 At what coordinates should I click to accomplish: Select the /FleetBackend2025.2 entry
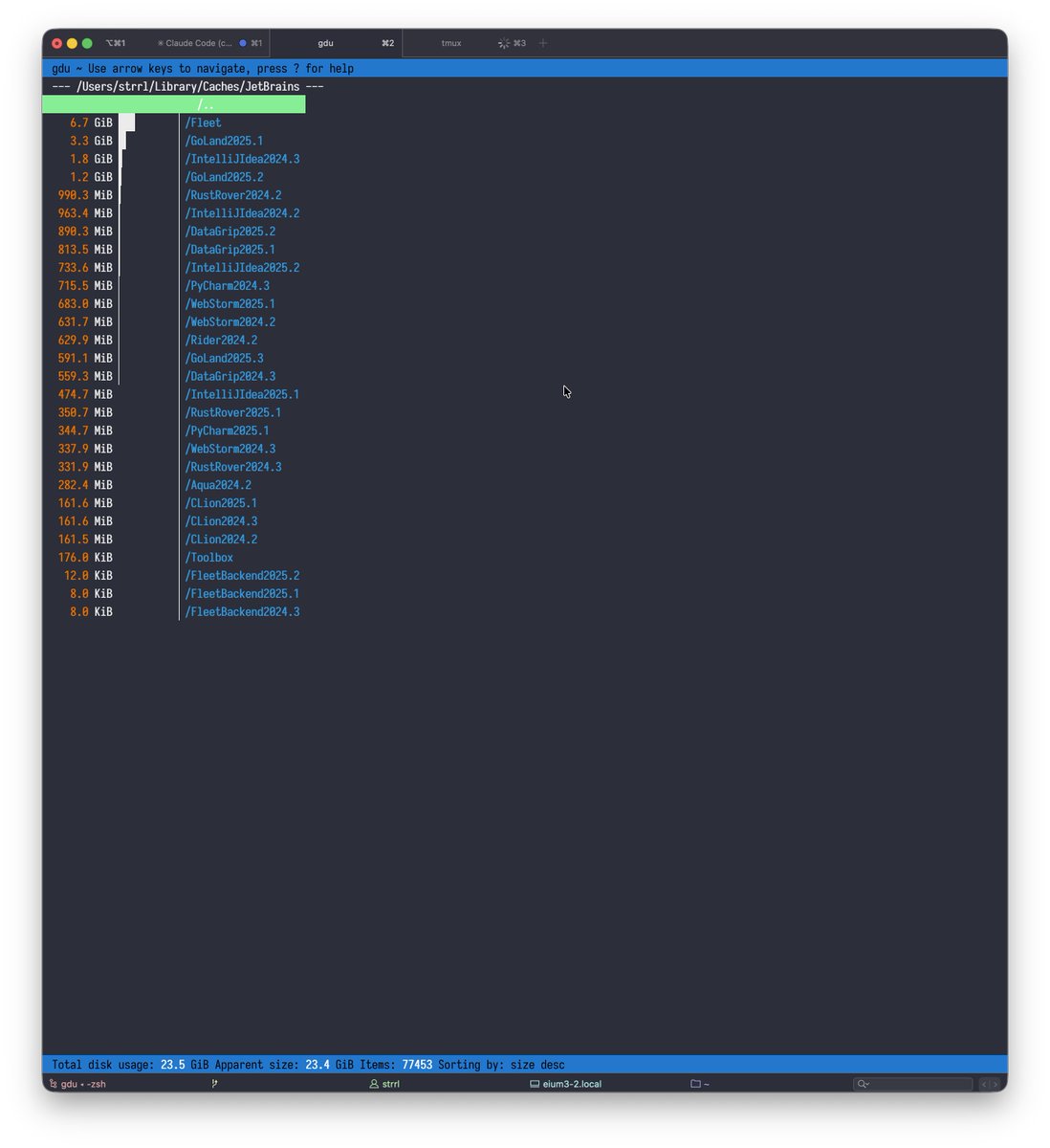[242, 577]
